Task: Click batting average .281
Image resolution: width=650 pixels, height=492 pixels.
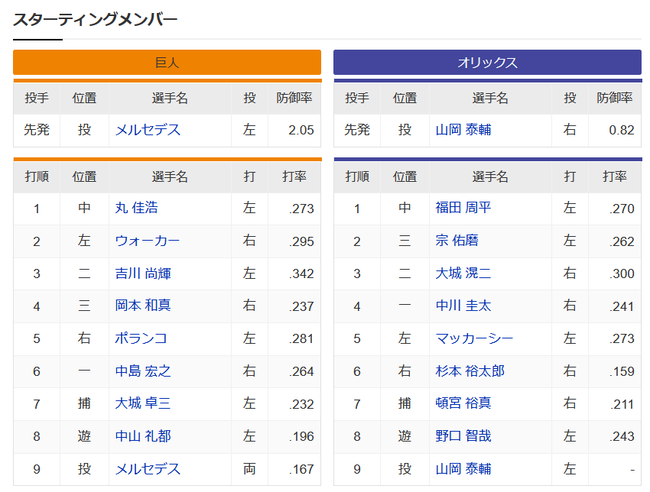Action: coord(301,339)
